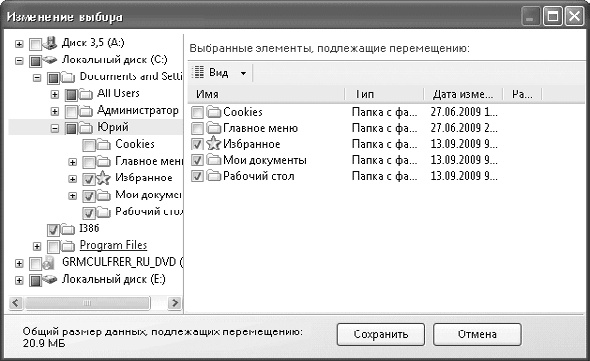Uncheck the I386 folder checkbox
The height and width of the screenshot is (361, 590).
[53, 229]
